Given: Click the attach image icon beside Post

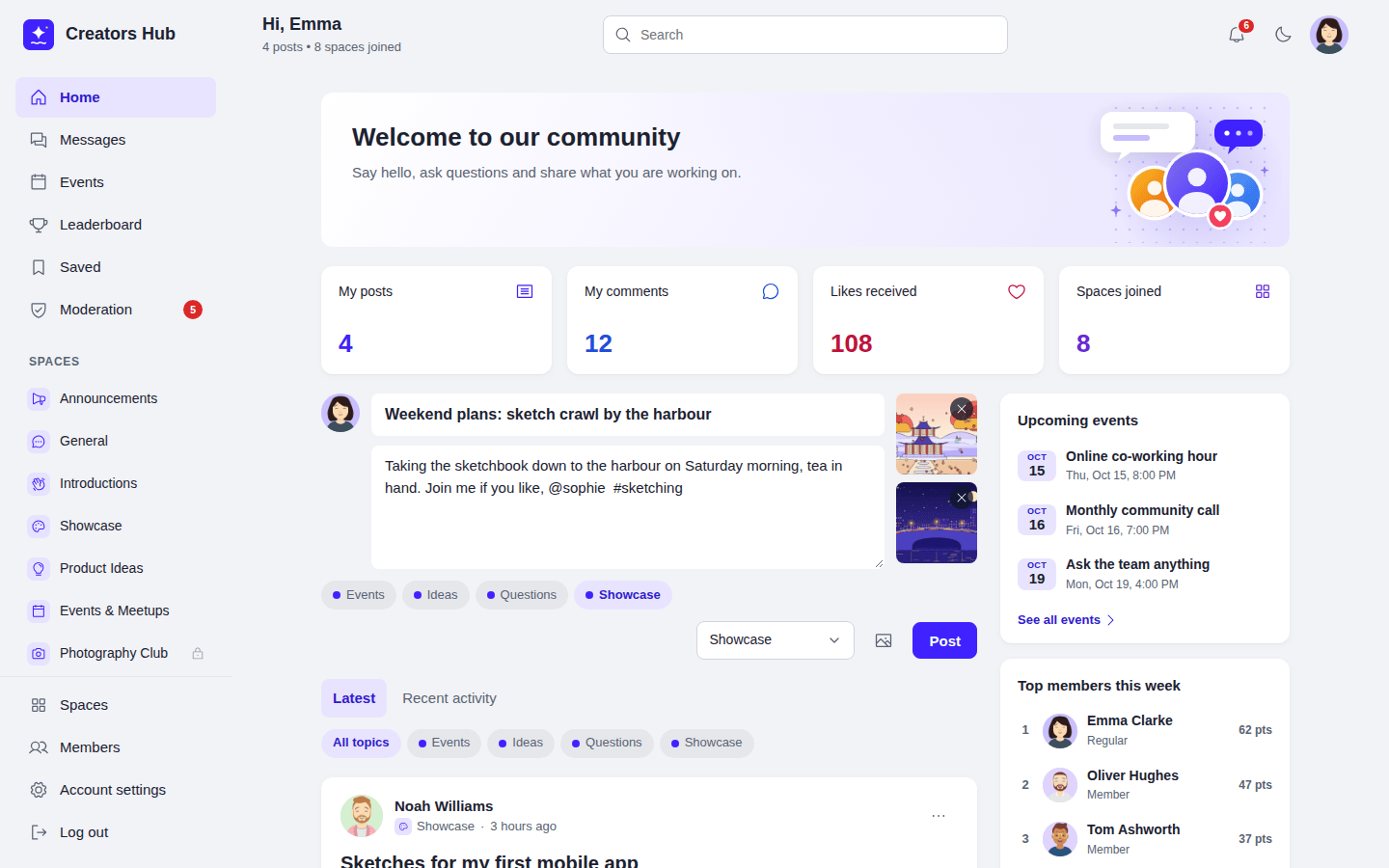Looking at the screenshot, I should point(884,640).
